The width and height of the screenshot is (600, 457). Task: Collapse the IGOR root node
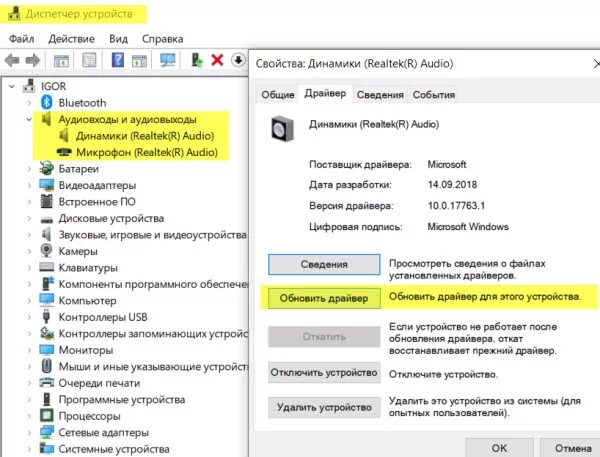click(x=12, y=87)
